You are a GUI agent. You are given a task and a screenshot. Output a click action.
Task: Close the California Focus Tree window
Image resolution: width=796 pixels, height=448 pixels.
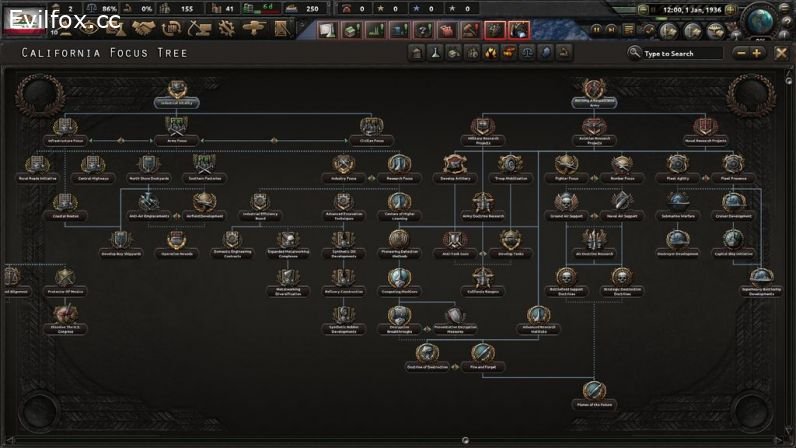pos(782,53)
